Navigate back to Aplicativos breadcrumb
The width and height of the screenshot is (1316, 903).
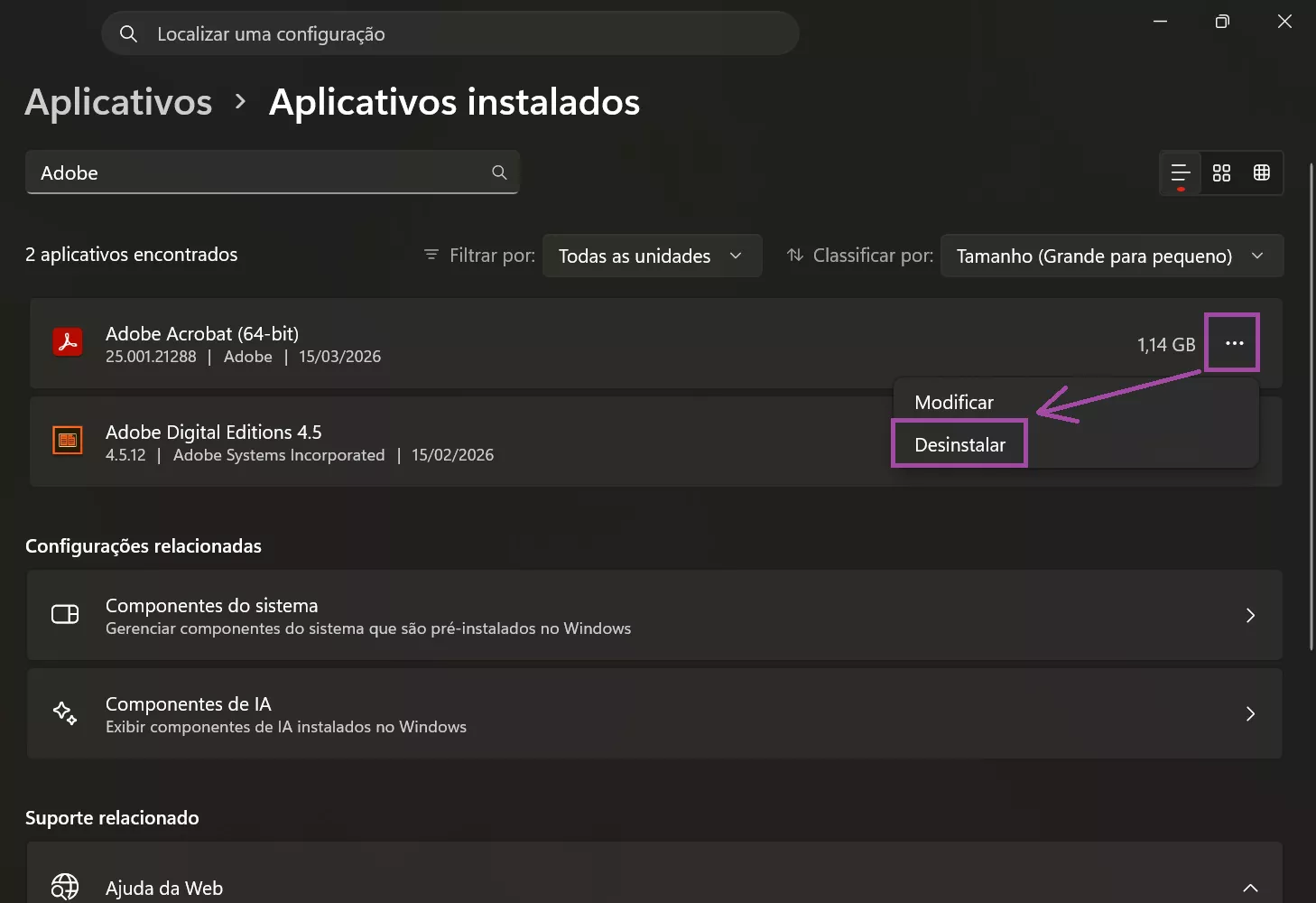point(117,102)
